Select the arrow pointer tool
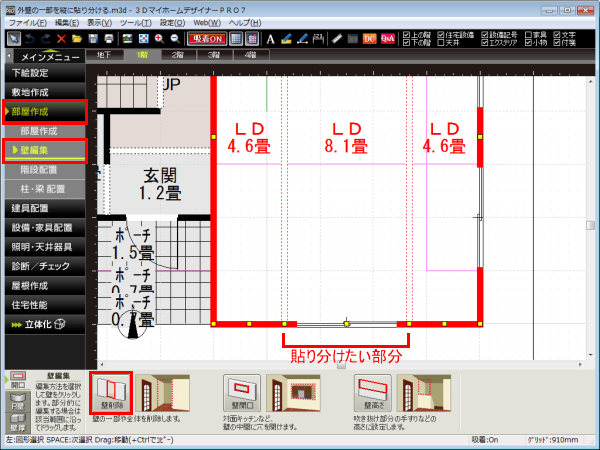 [13, 38]
